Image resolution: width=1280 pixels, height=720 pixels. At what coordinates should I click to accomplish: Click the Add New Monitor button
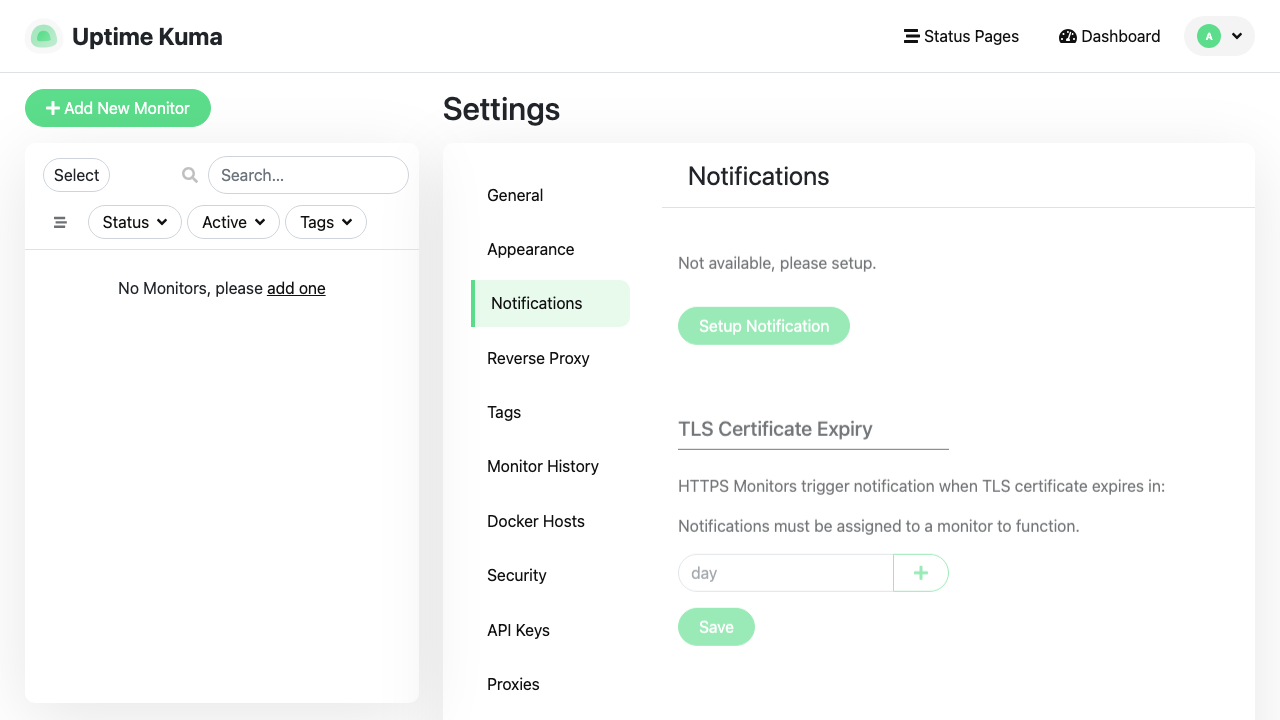click(x=118, y=108)
